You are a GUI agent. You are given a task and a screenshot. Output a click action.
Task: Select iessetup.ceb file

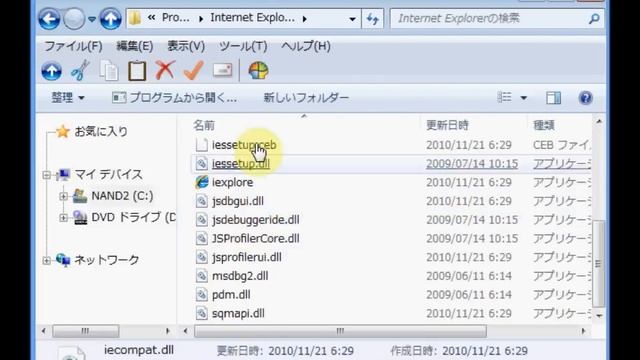pyautogui.click(x=244, y=145)
